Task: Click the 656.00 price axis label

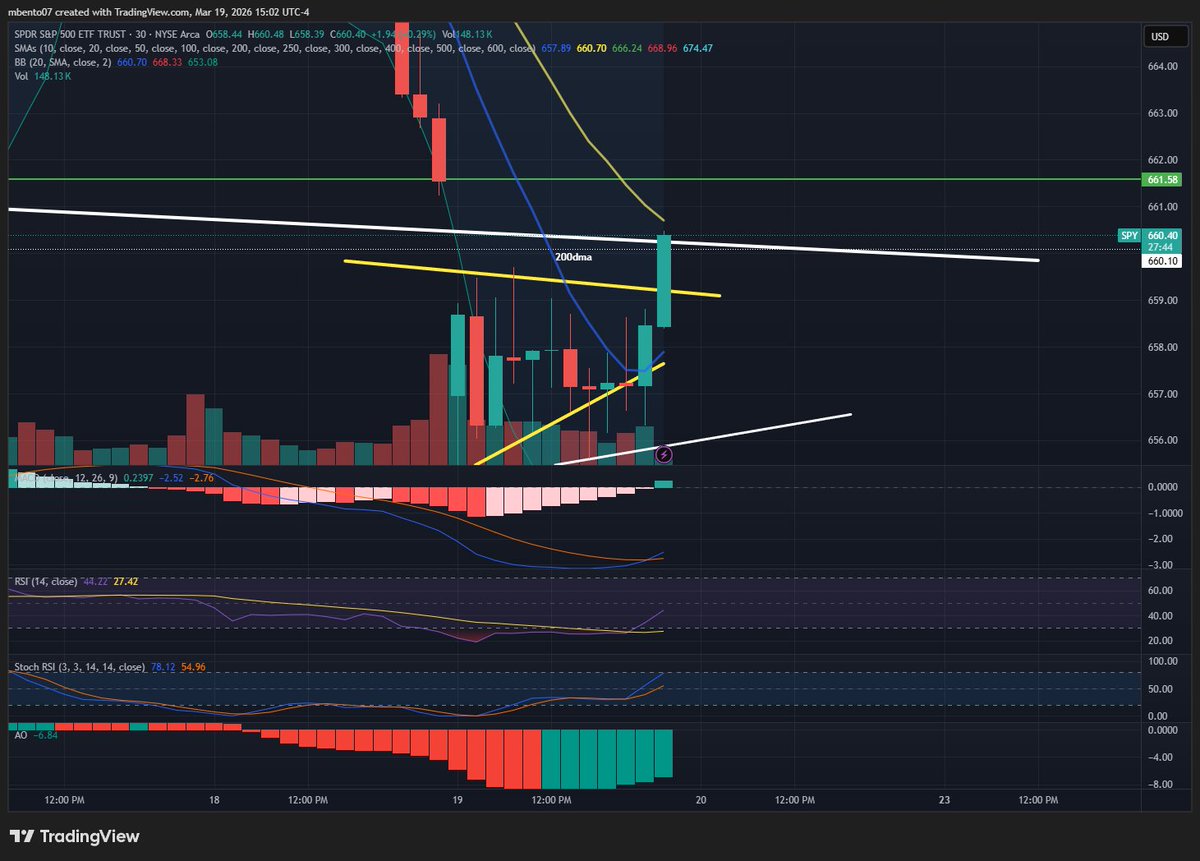Action: (1163, 441)
